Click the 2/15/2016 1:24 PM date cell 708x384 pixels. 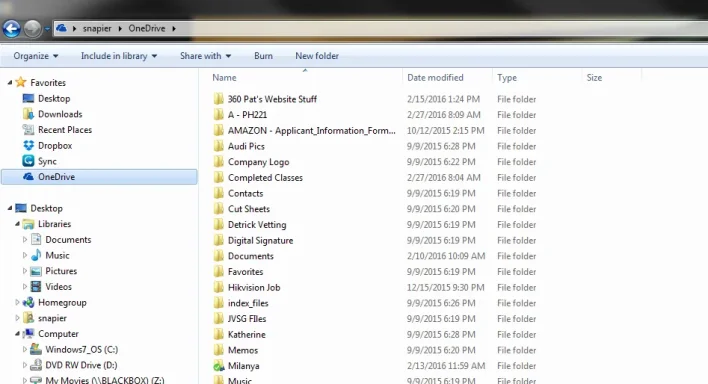443,99
